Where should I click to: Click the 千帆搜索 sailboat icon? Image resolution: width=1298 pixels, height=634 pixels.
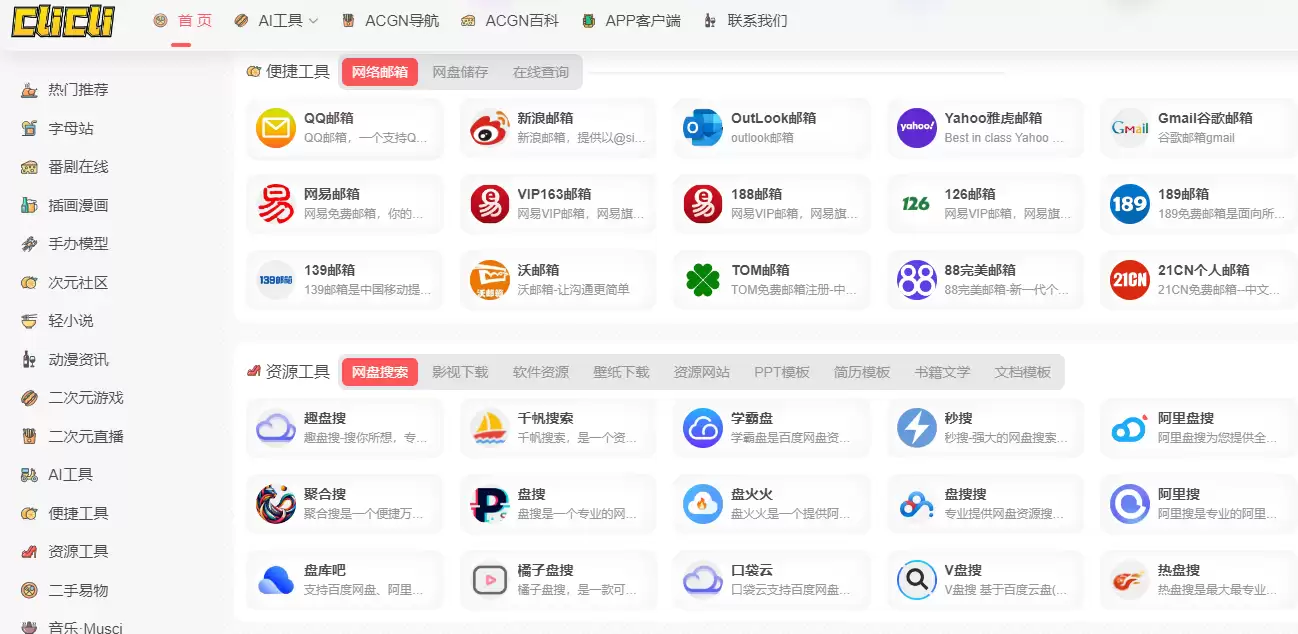click(x=489, y=428)
